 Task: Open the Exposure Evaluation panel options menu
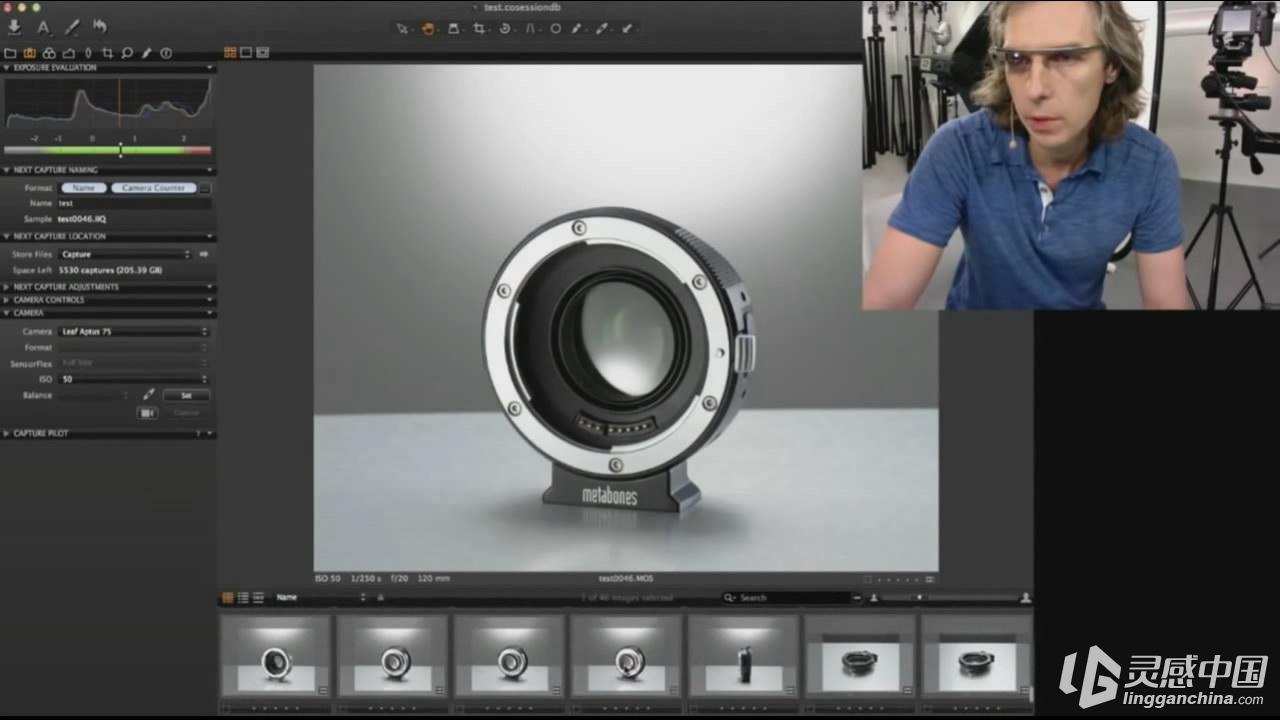point(210,68)
